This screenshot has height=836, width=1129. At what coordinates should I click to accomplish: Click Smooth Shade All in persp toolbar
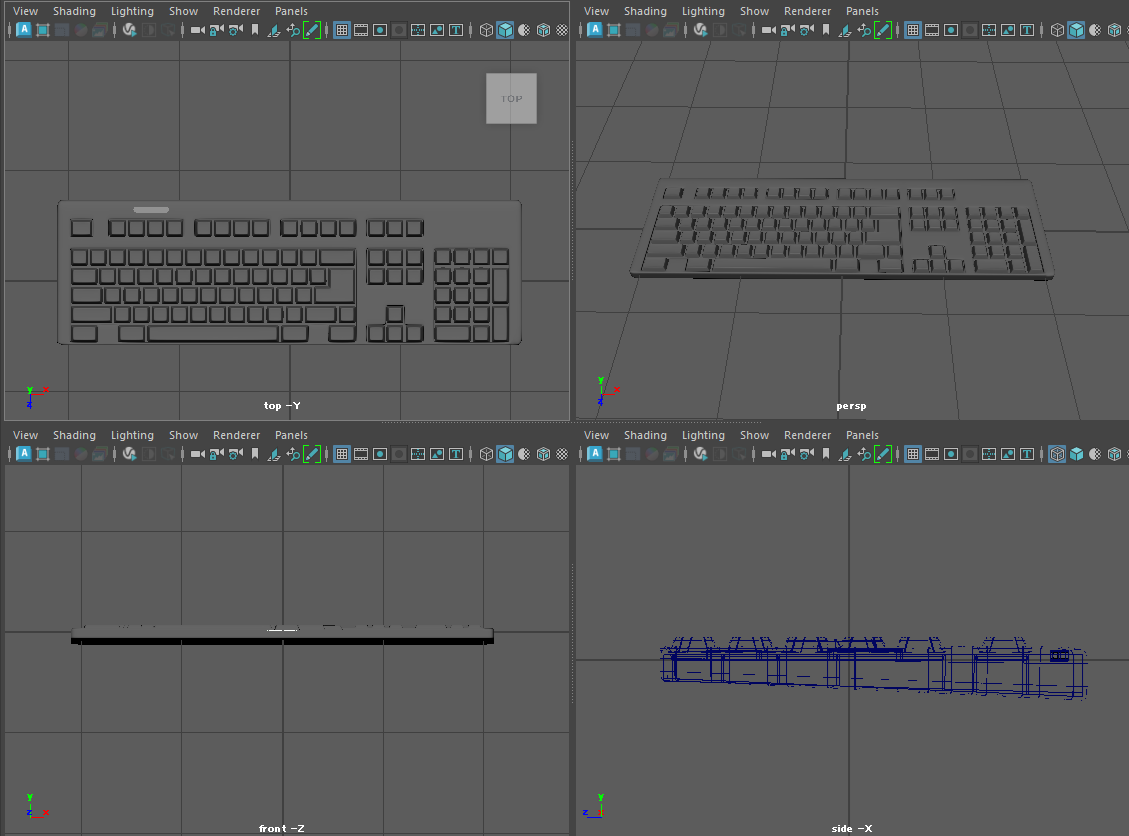pos(1076,30)
